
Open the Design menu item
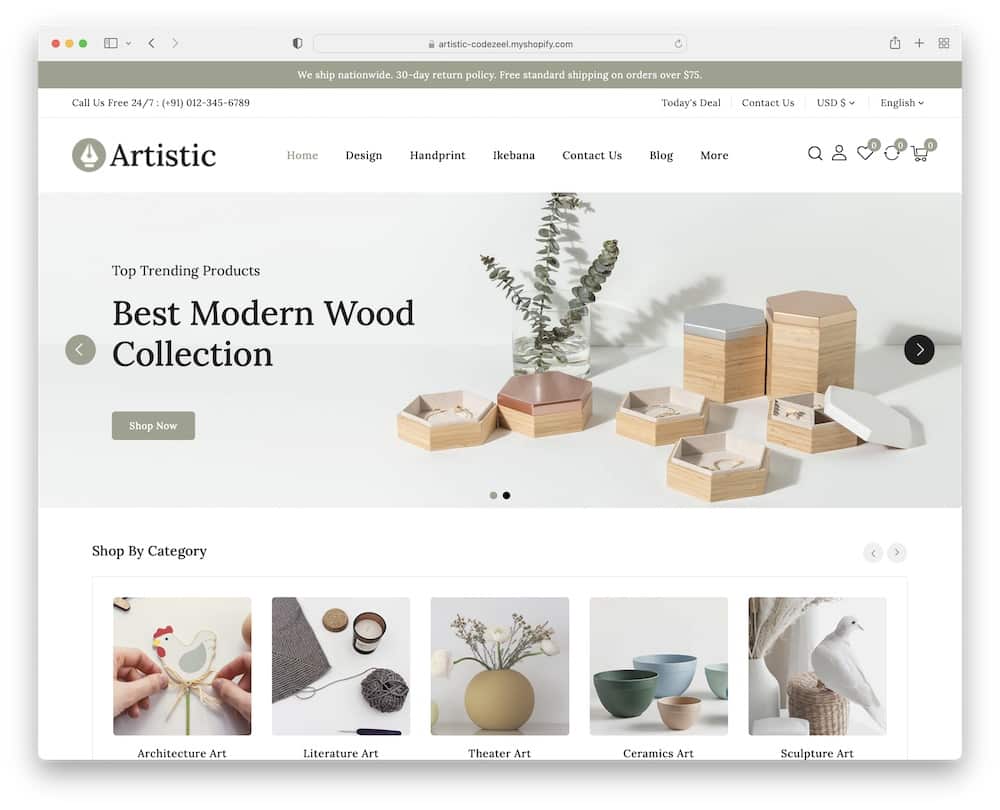[x=364, y=156]
